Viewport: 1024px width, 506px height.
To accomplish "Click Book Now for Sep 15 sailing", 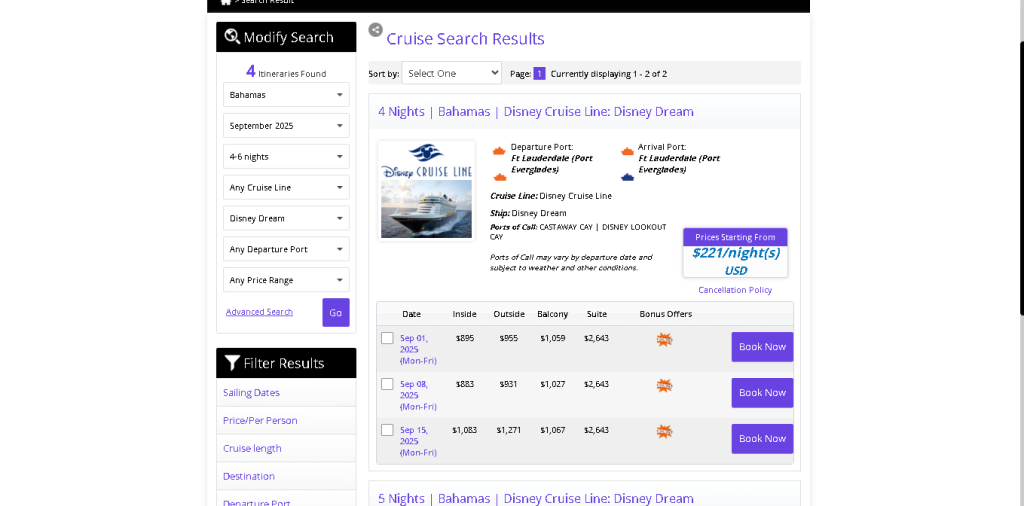I will pyautogui.click(x=762, y=439).
